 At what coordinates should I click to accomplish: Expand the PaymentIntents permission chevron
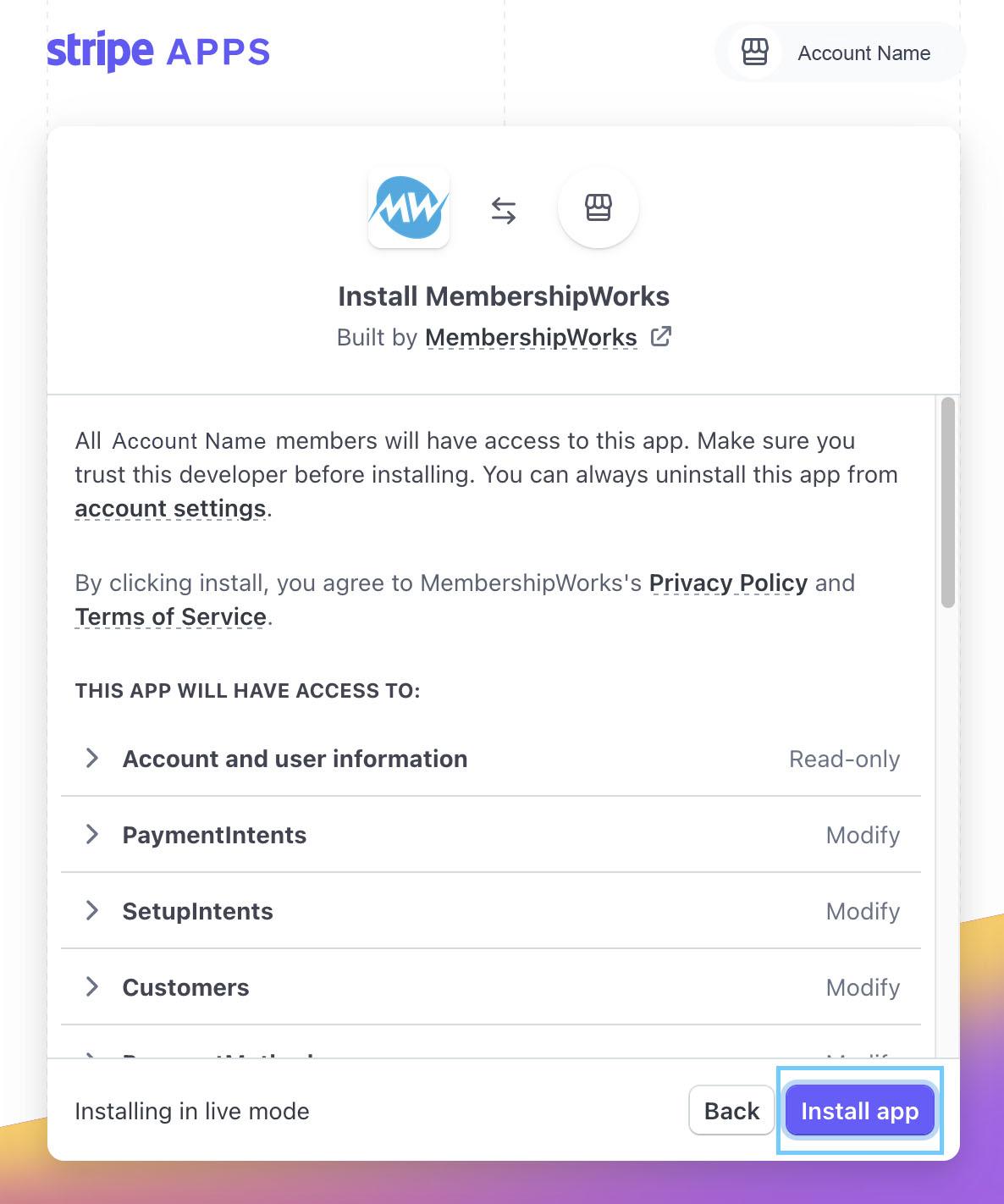pyautogui.click(x=92, y=835)
